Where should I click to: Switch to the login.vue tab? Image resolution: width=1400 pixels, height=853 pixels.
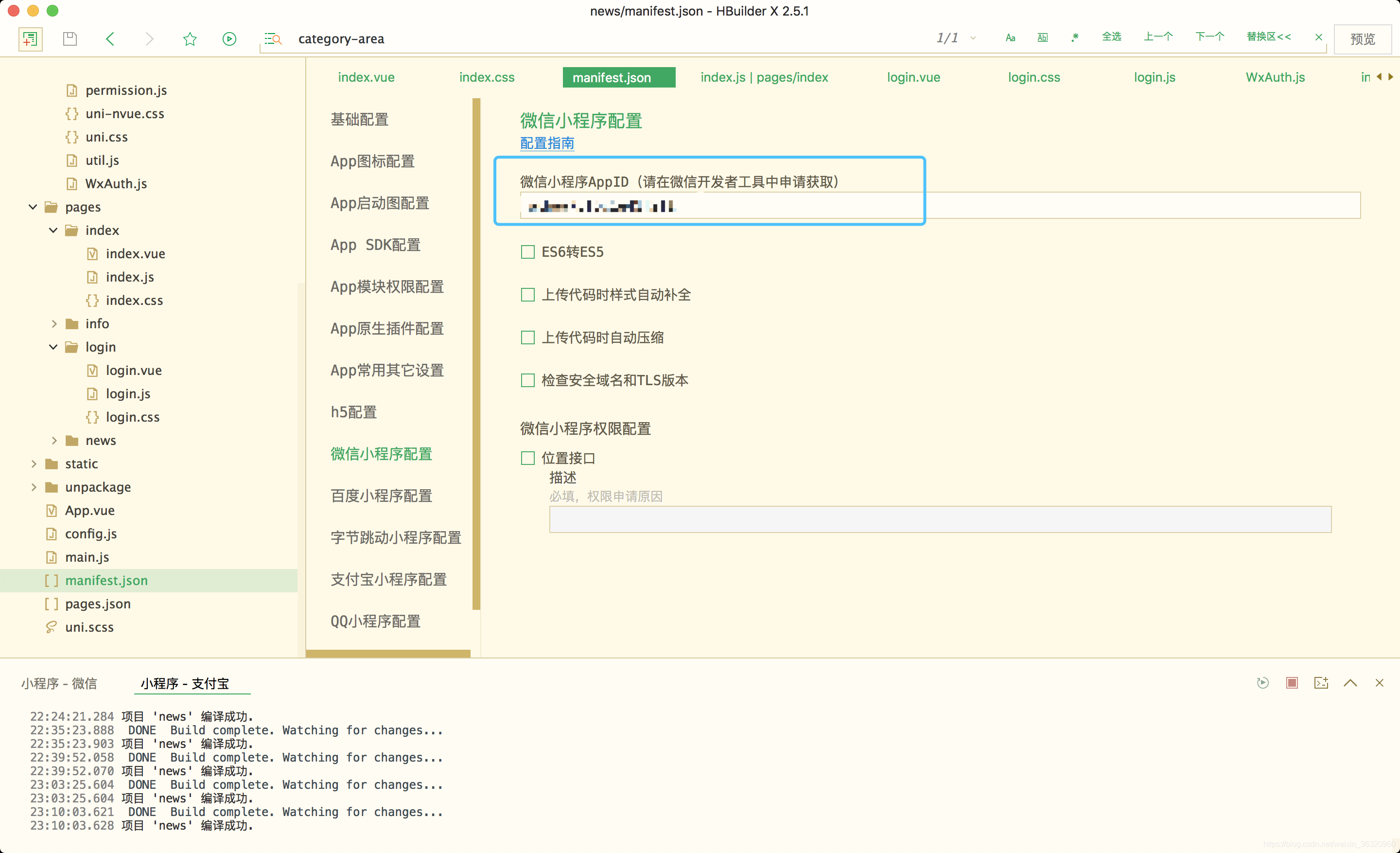(x=912, y=77)
